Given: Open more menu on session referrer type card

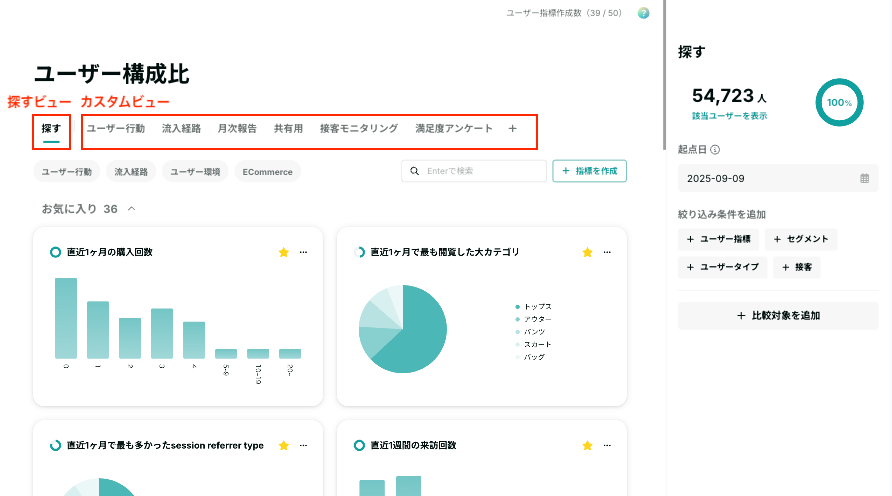Looking at the screenshot, I should point(303,445).
